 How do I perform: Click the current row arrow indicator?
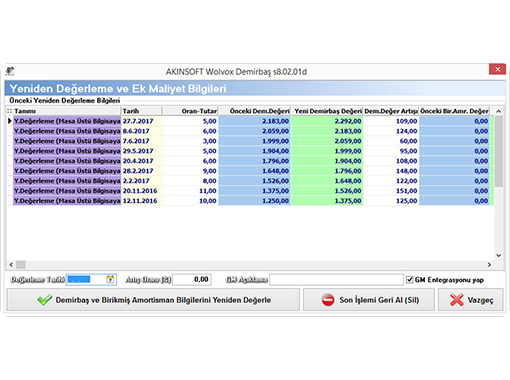pos(10,121)
